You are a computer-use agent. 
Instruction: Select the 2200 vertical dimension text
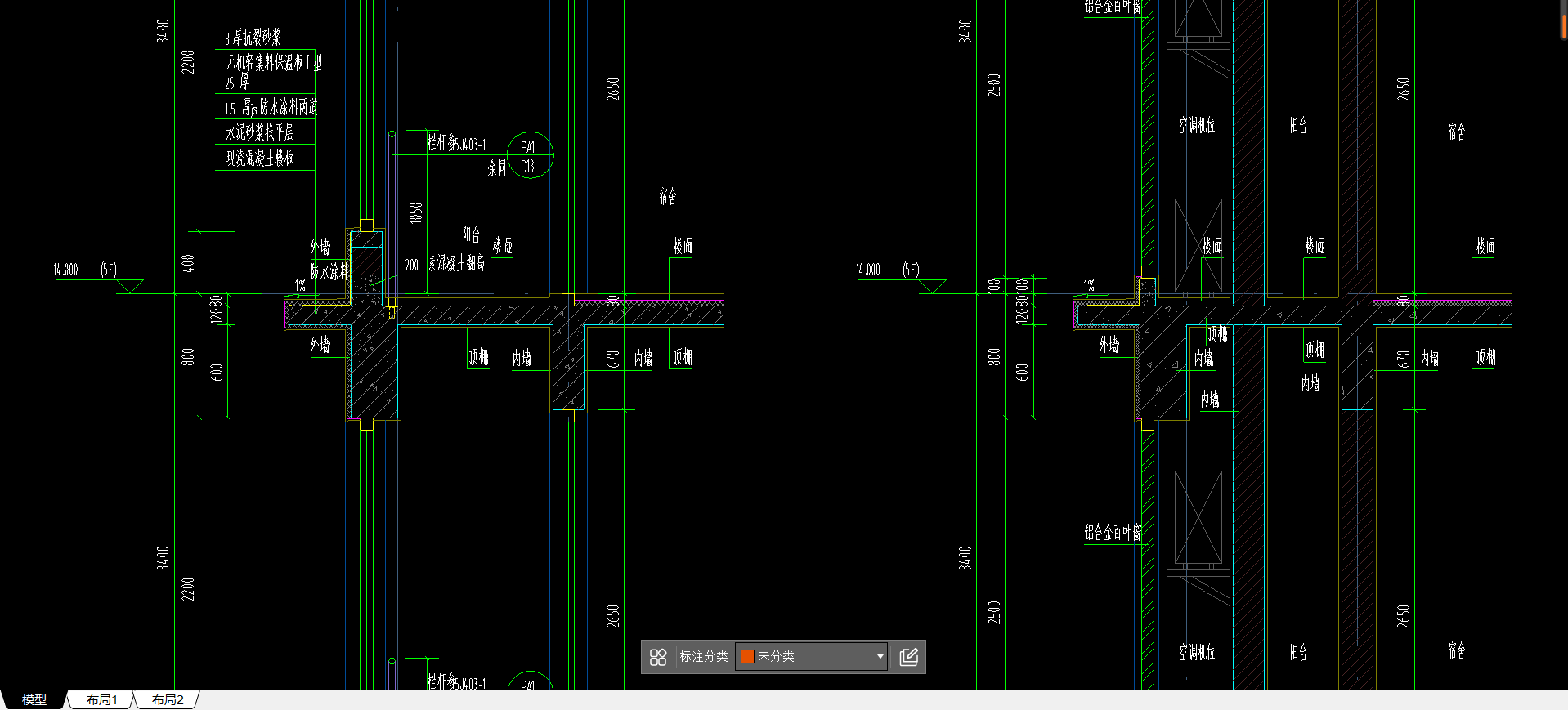click(x=189, y=589)
